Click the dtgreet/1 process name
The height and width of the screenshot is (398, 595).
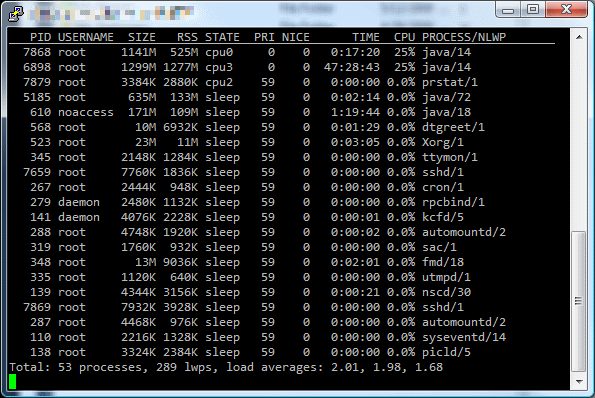(453, 127)
